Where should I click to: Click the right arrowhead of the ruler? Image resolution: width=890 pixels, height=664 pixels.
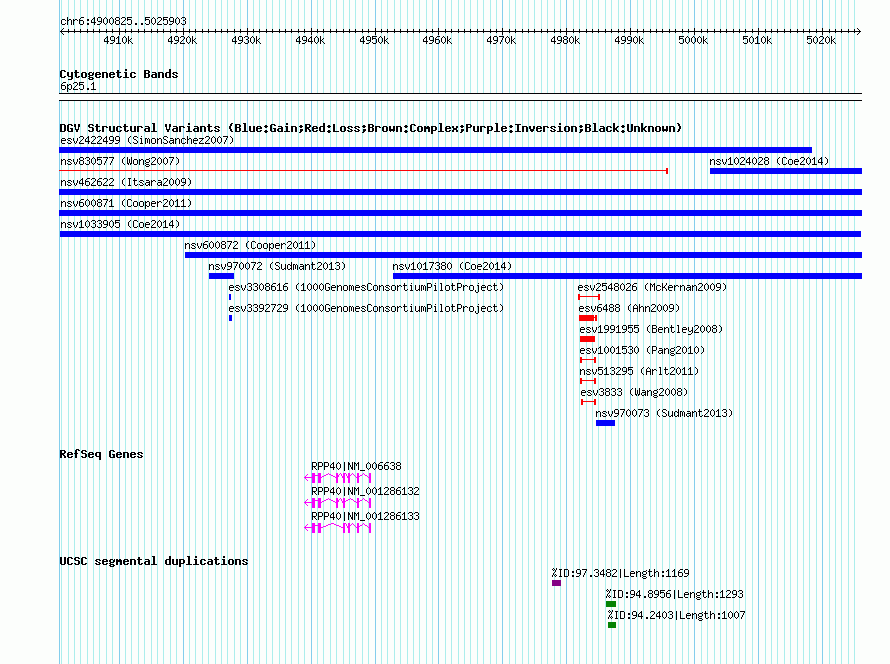point(859,31)
